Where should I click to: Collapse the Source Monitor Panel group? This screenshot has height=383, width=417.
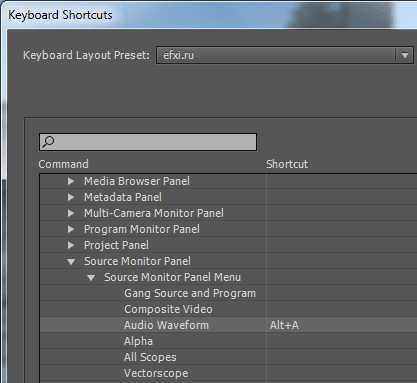(x=71, y=262)
